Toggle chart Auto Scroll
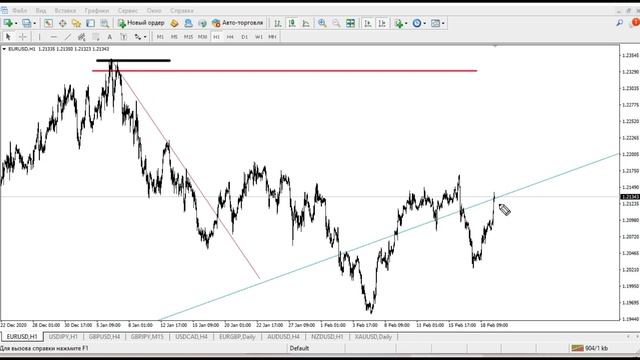This screenshot has width=640, height=360. click(368, 23)
